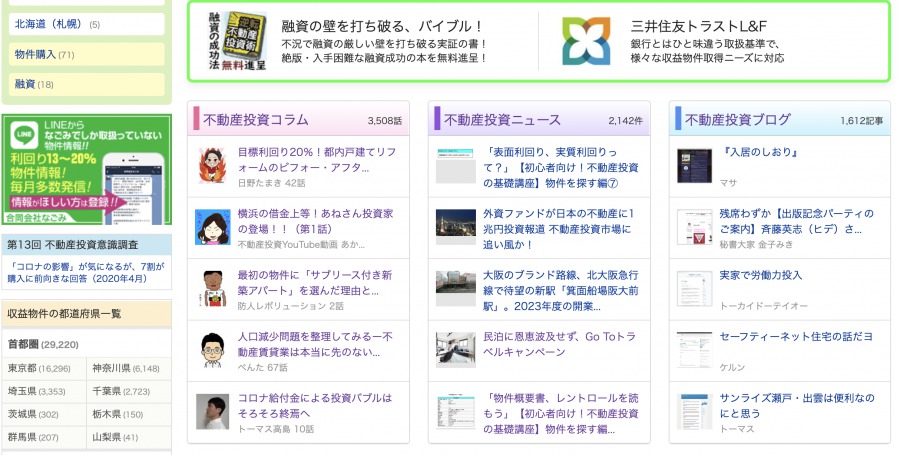Click the 1,612記事 blog count
Viewport: 900px width, 455px height.
[x=862, y=121]
